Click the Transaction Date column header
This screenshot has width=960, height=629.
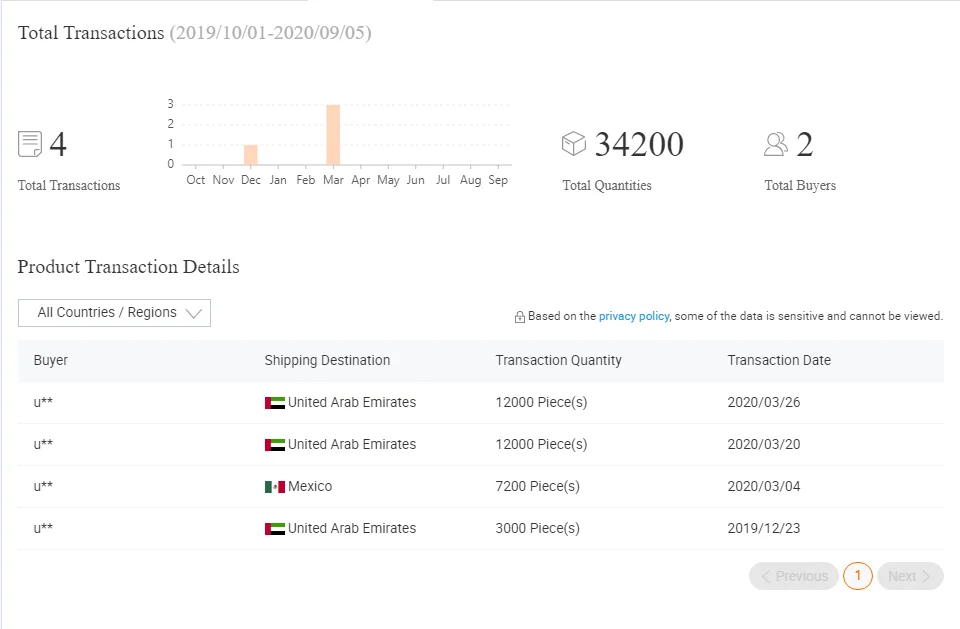pos(779,361)
